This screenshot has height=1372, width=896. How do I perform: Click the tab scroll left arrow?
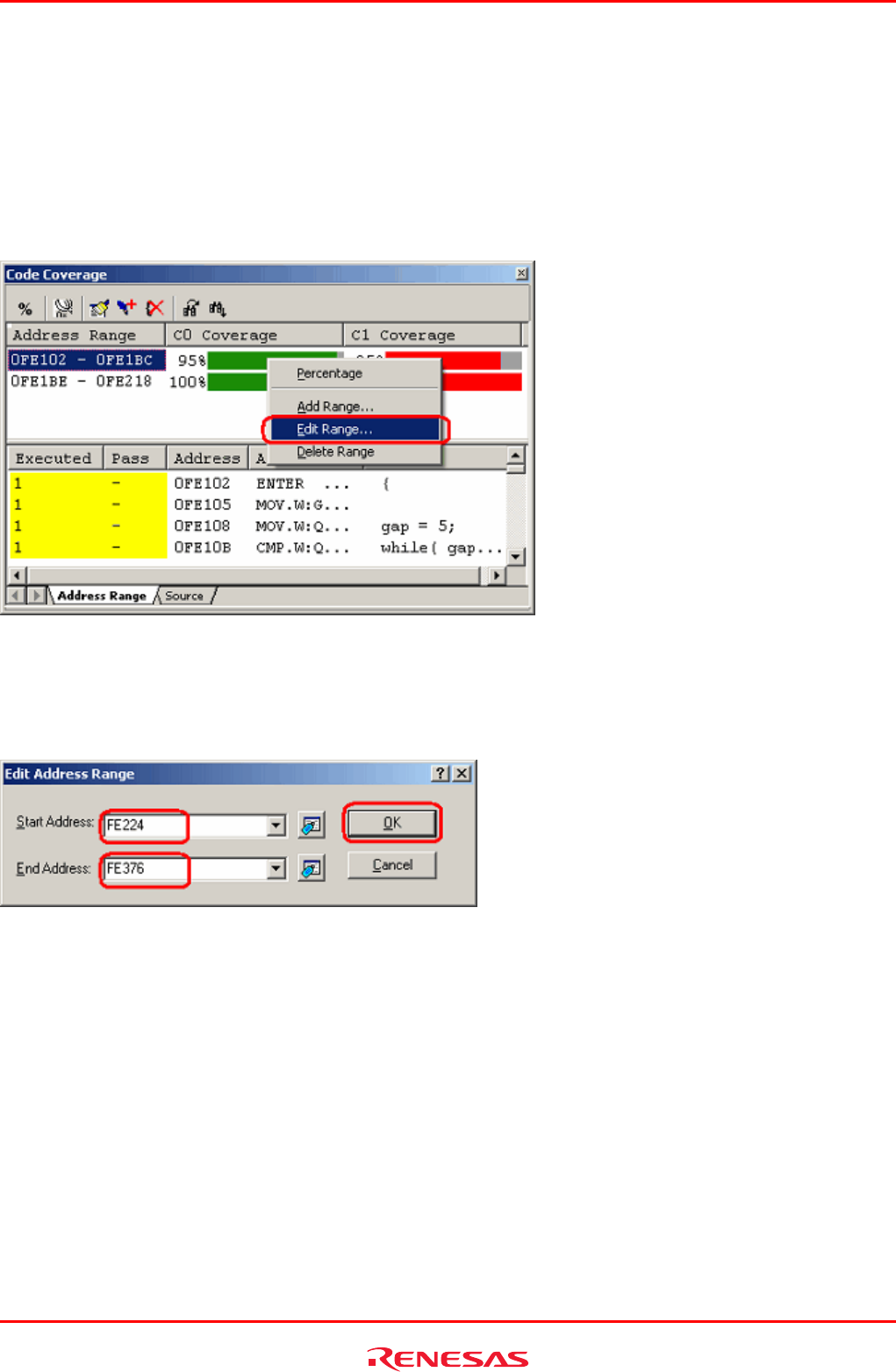pos(17,596)
